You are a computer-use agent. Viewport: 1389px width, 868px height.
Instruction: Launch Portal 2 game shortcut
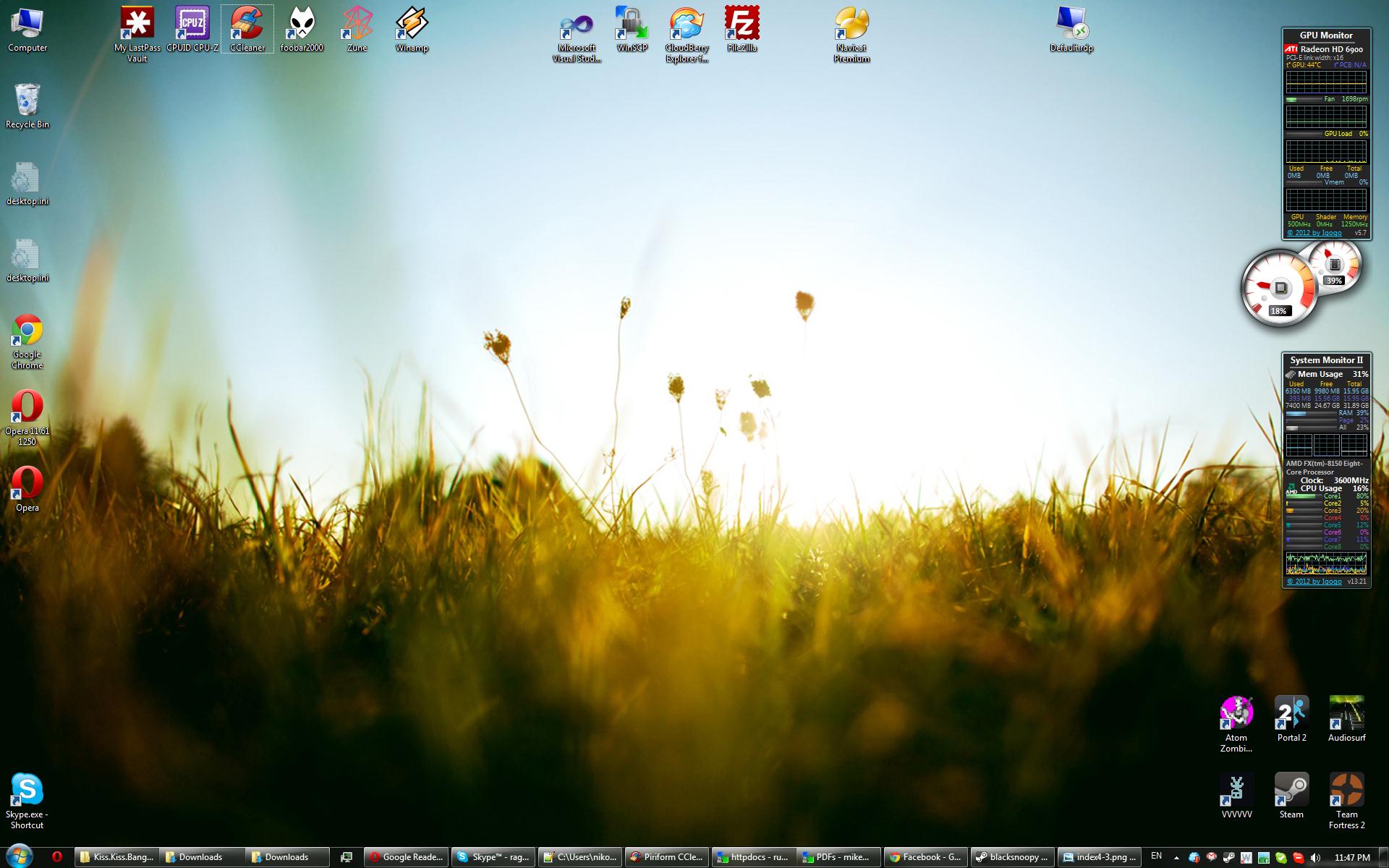coord(1291,714)
